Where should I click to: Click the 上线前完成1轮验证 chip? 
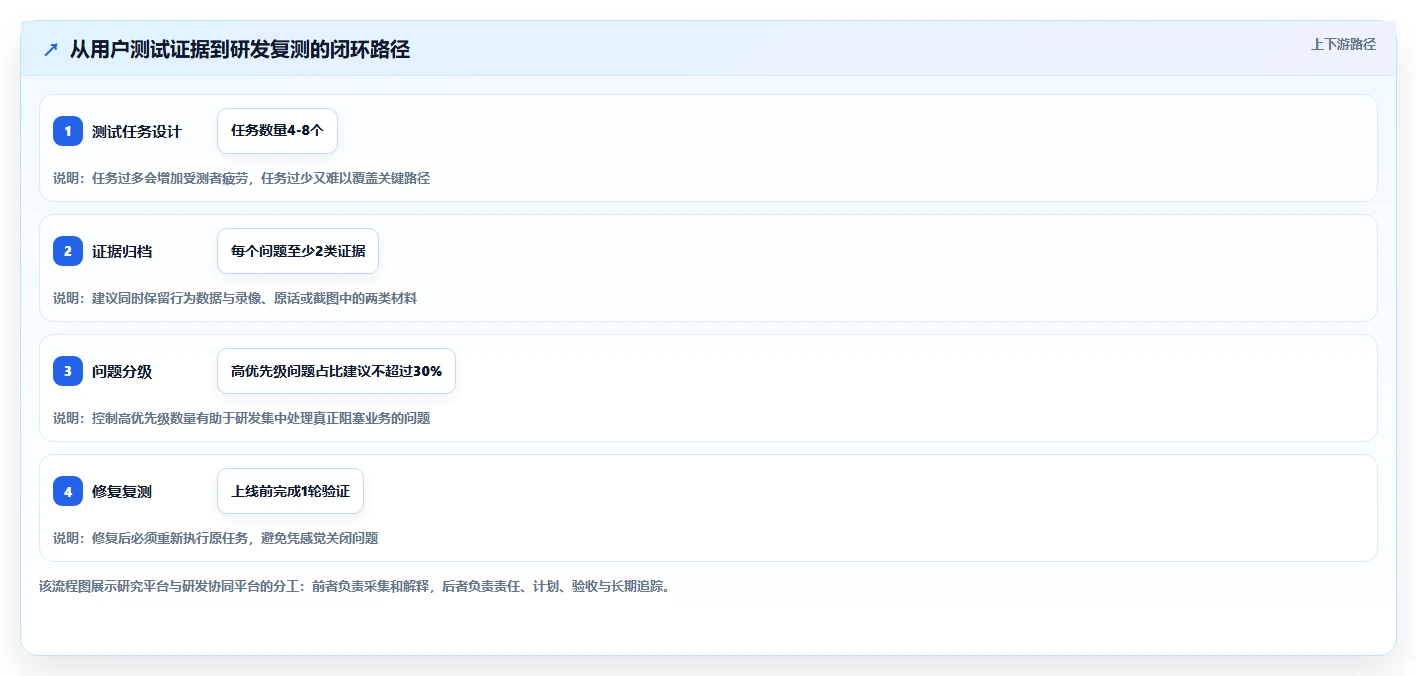coord(290,491)
